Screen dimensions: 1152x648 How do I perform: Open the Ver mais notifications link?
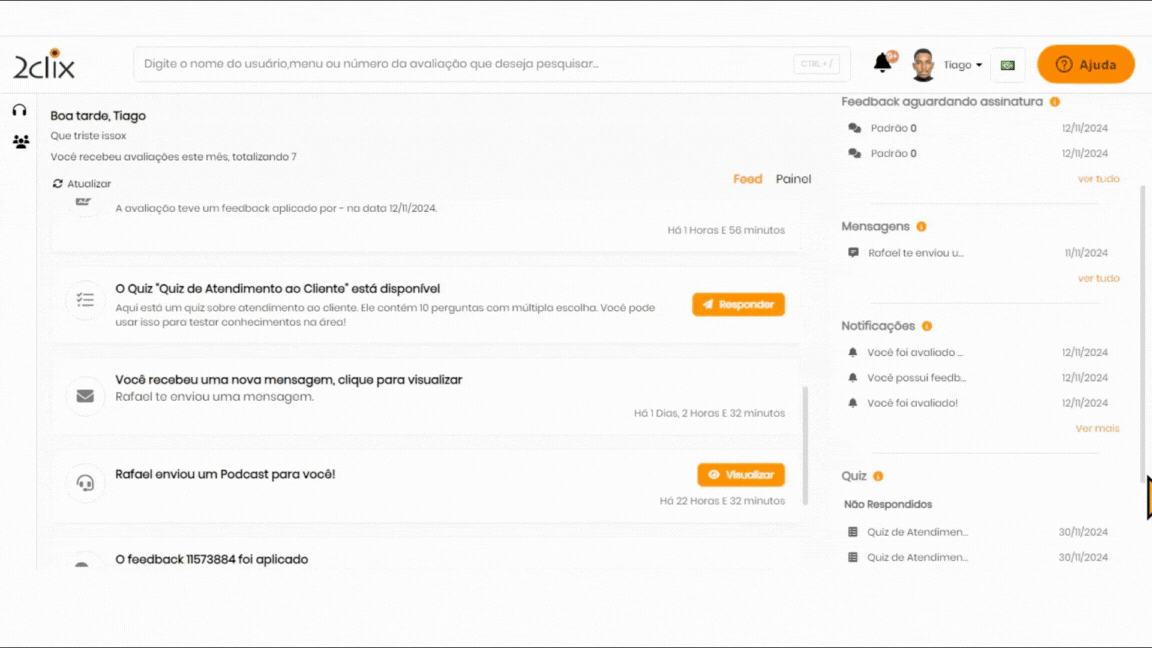coord(1097,428)
